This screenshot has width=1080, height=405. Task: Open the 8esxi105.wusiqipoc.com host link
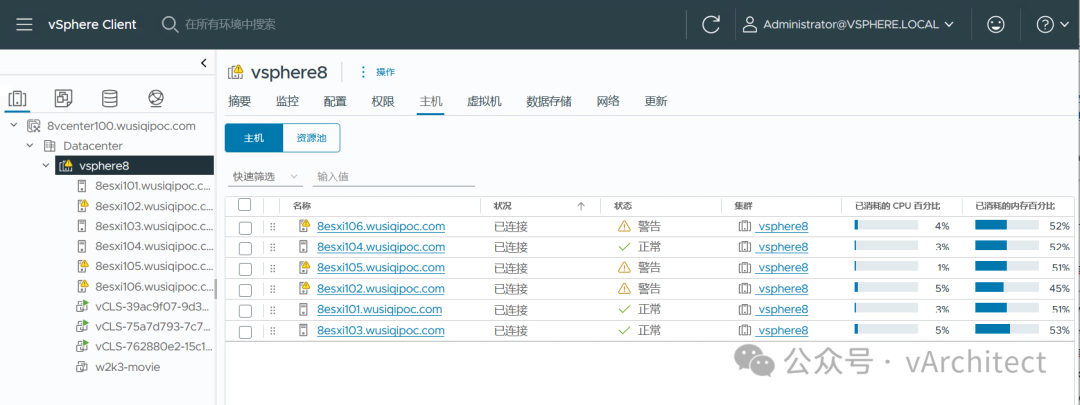(381, 267)
